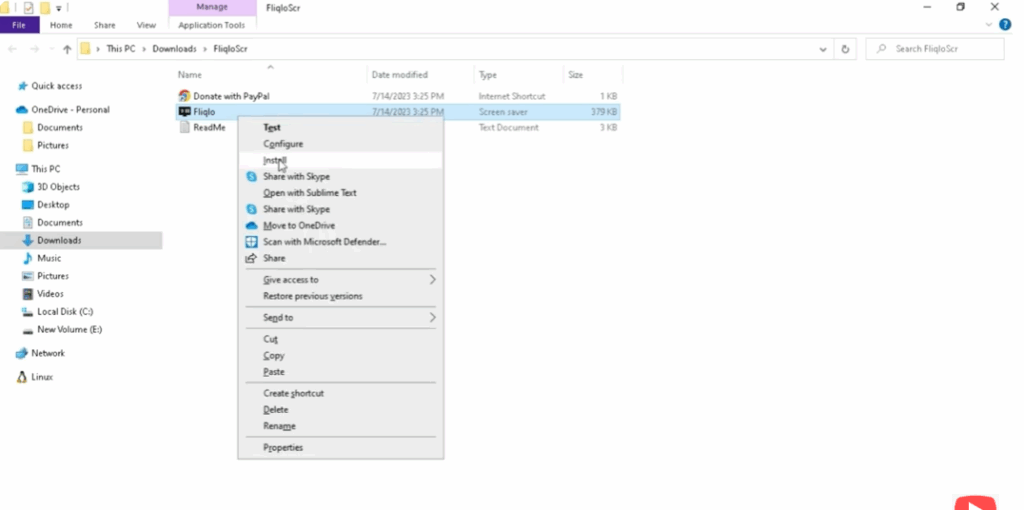Choose Install from the context menu
Viewport: 1024px width, 510px height.
coord(275,160)
